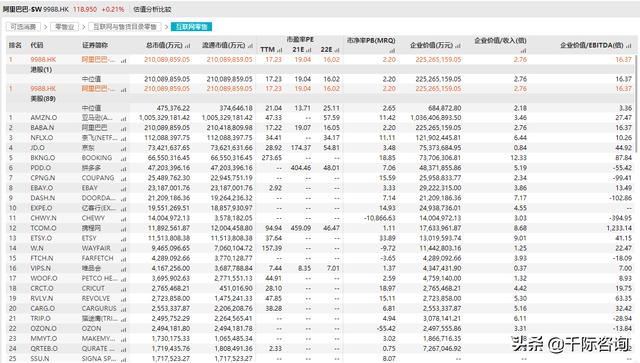Sort by the 证券简称 column header
640x363 pixels.
click(95, 45)
